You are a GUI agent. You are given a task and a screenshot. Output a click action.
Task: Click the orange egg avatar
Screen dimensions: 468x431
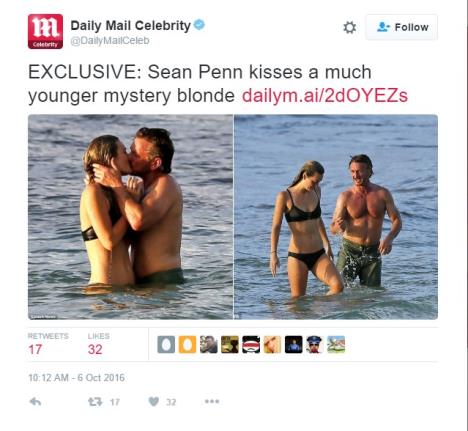[187, 344]
